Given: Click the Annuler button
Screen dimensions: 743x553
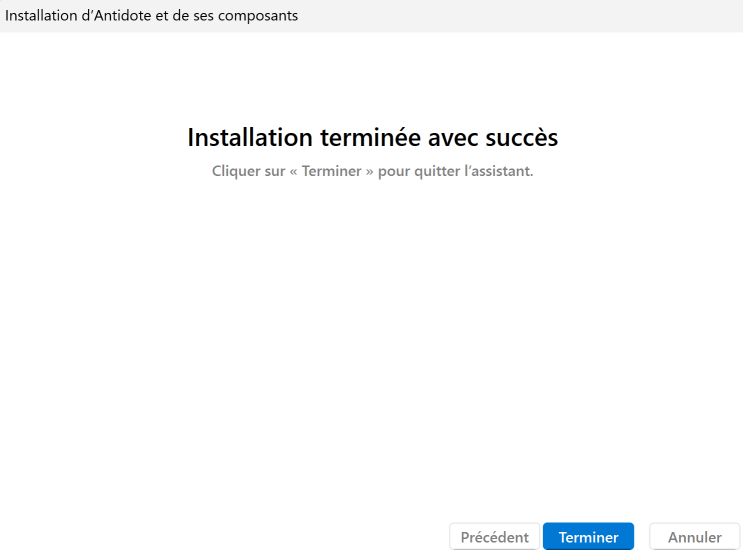Looking at the screenshot, I should click(694, 537).
